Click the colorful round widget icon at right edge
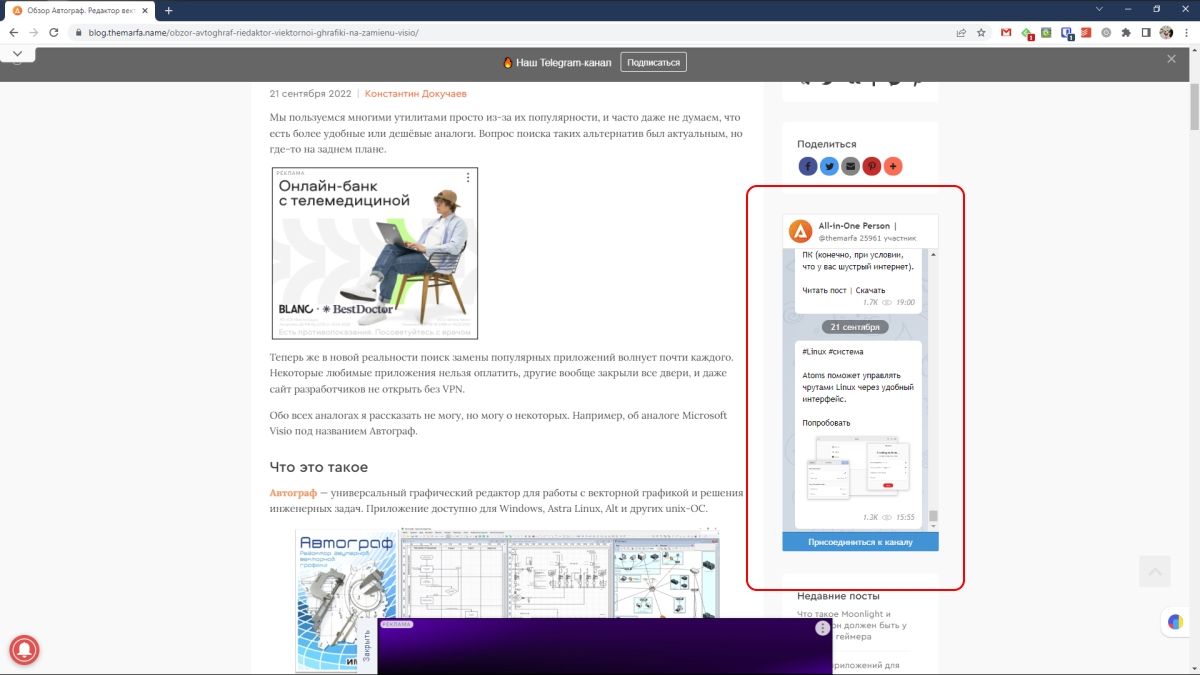Image resolution: width=1200 pixels, height=675 pixels. [x=1176, y=622]
